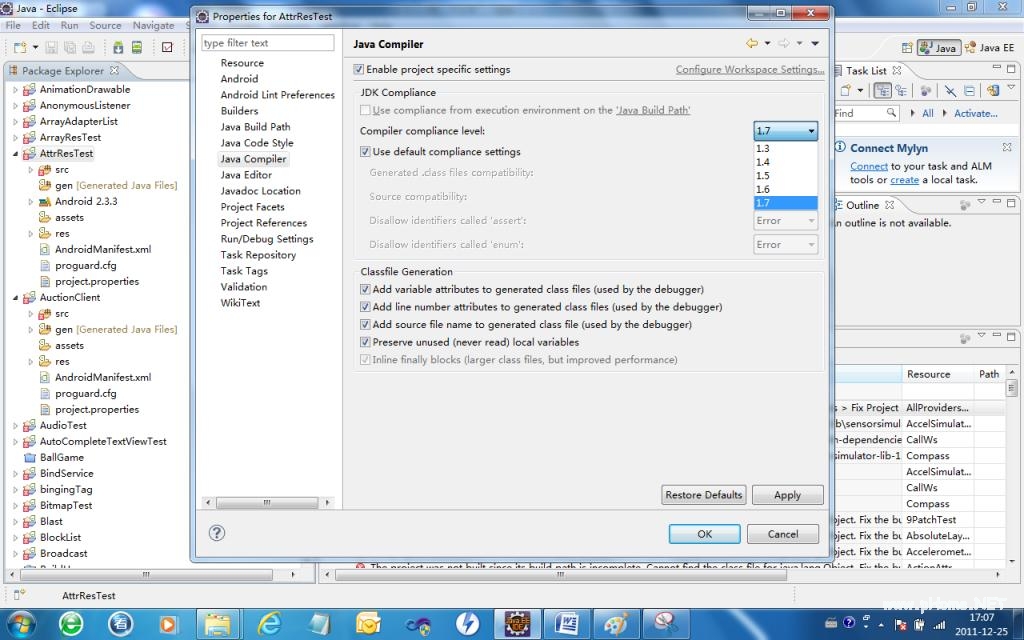Select Android Lint Preferences in Properties list
This screenshot has width=1024, height=640.
278,95
